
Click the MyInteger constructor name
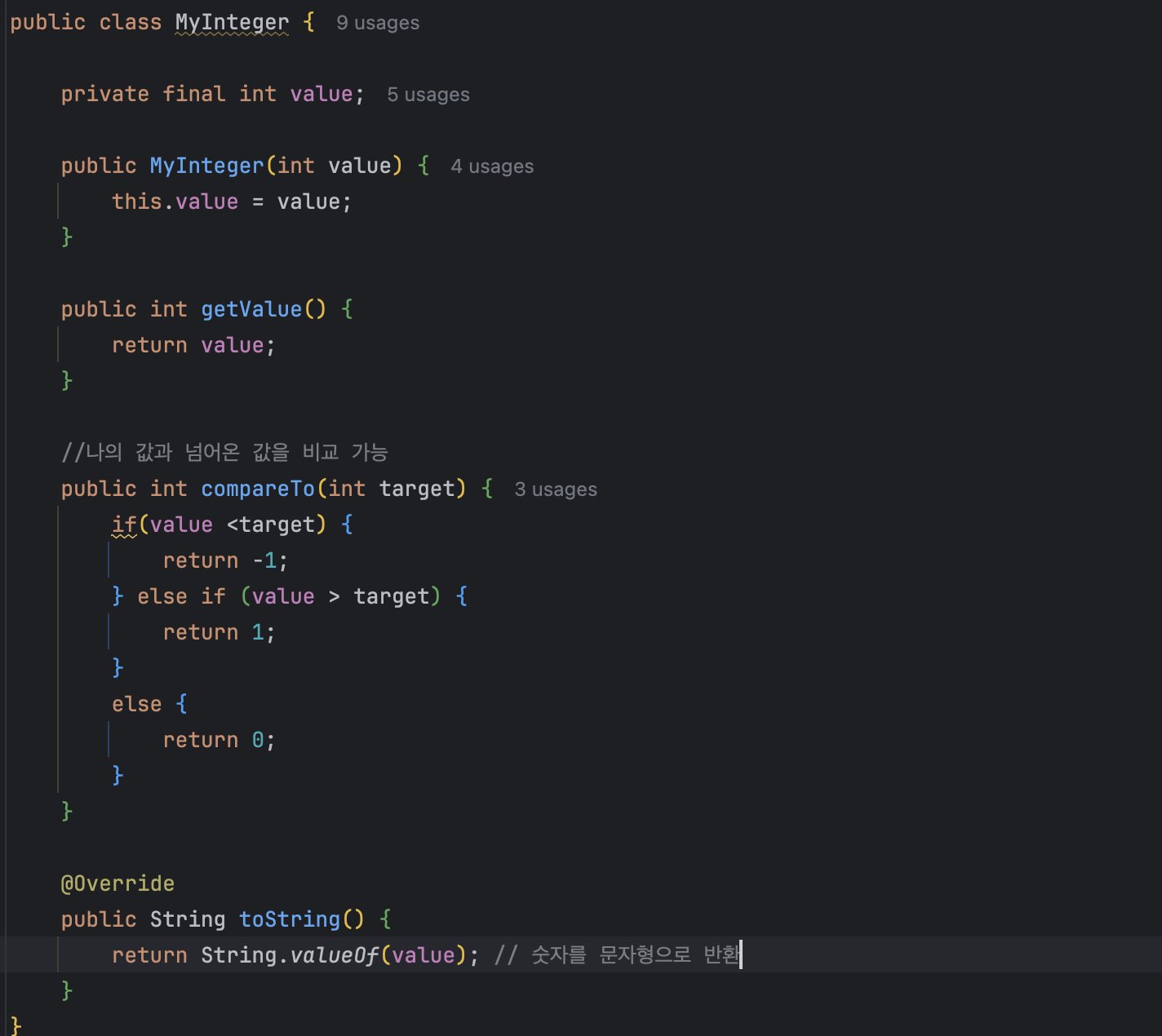tap(206, 166)
